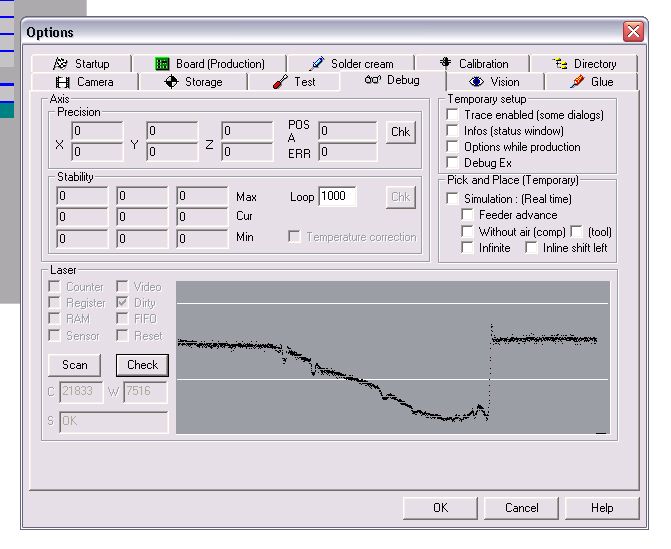Click the Calibration tab icon

[x=445, y=63]
